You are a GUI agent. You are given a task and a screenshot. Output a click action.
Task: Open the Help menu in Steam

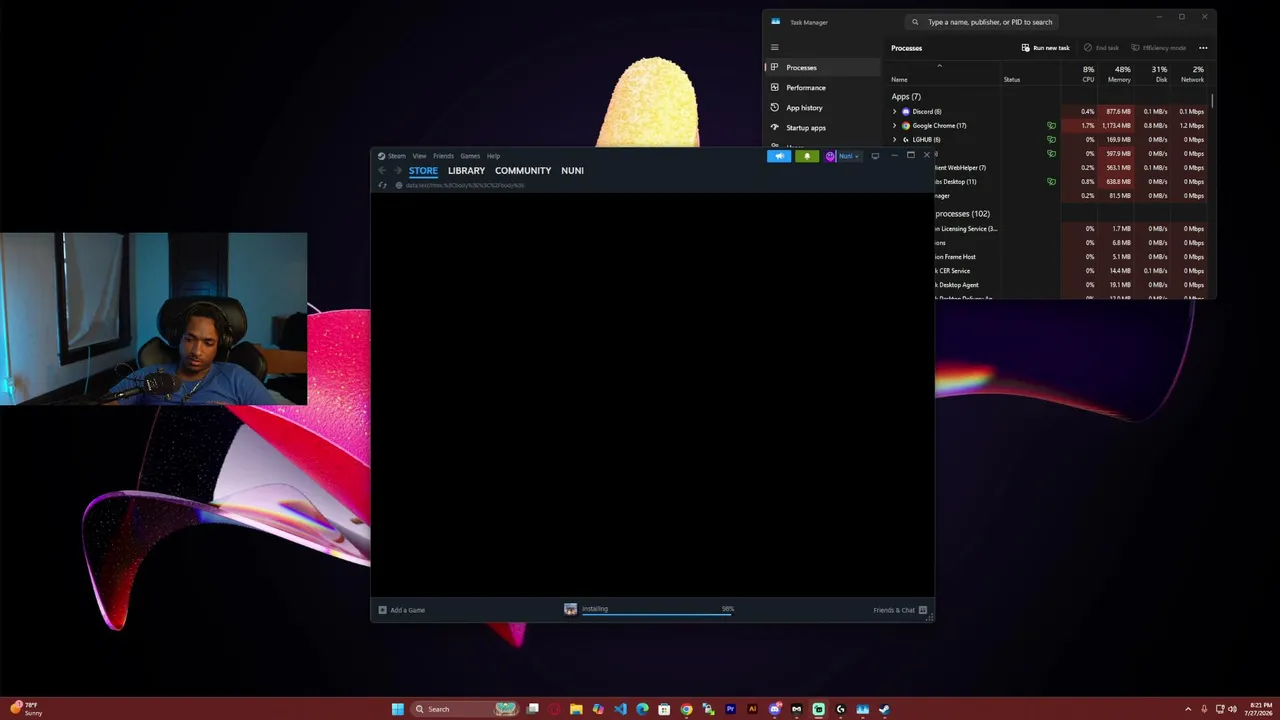coord(493,156)
